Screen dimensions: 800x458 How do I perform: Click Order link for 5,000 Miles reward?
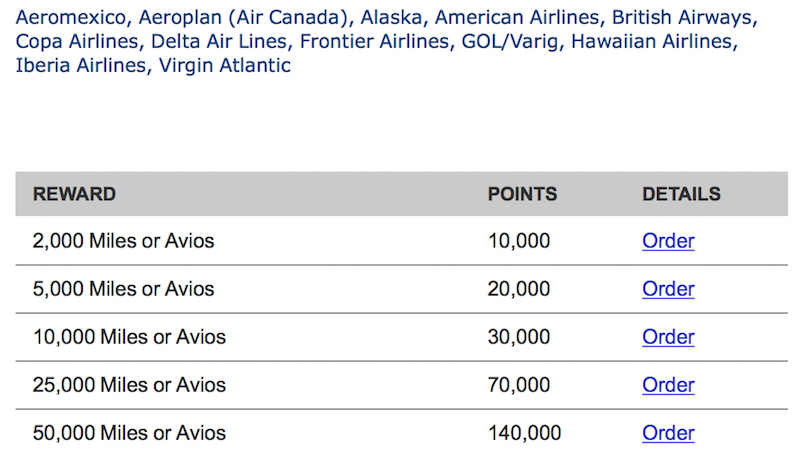click(x=668, y=289)
